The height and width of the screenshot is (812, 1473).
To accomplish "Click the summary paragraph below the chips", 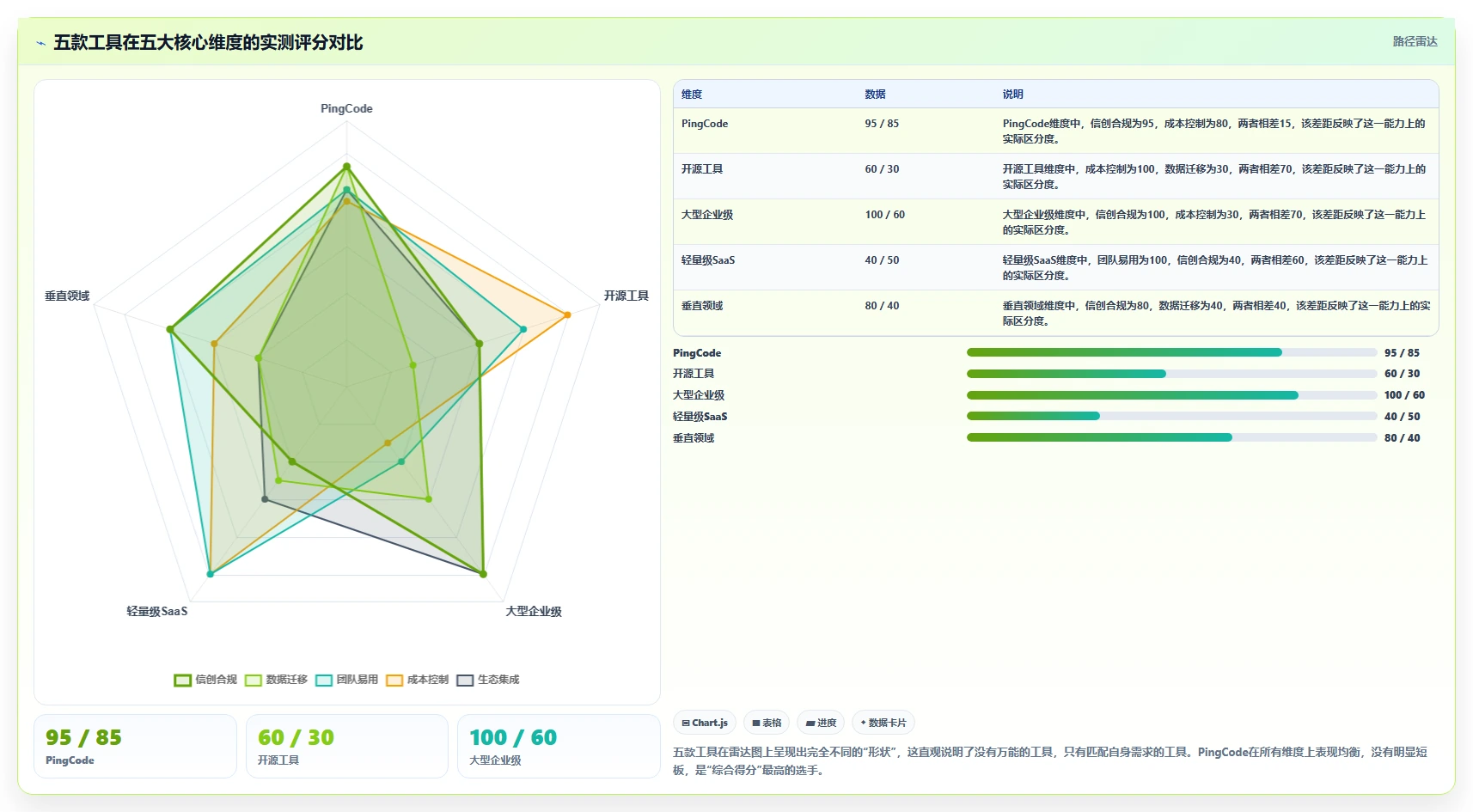I will point(1050,761).
